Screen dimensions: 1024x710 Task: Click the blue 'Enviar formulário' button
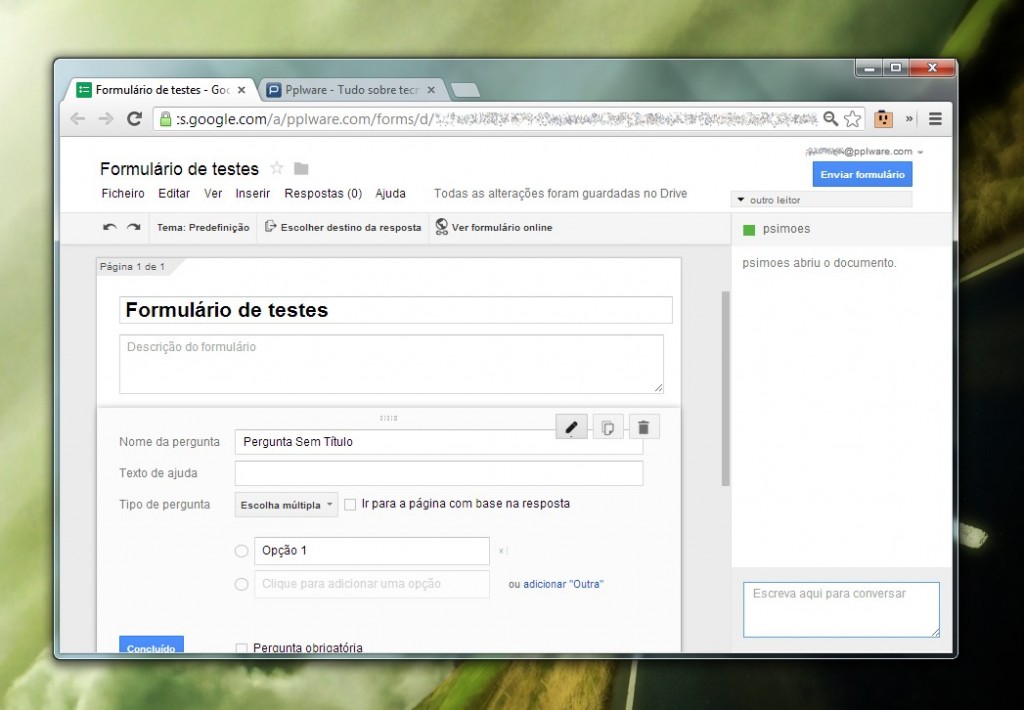[862, 174]
